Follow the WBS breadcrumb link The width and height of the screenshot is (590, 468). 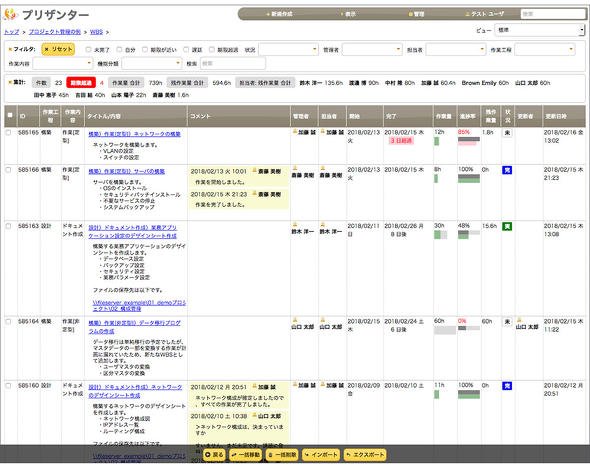click(96, 32)
